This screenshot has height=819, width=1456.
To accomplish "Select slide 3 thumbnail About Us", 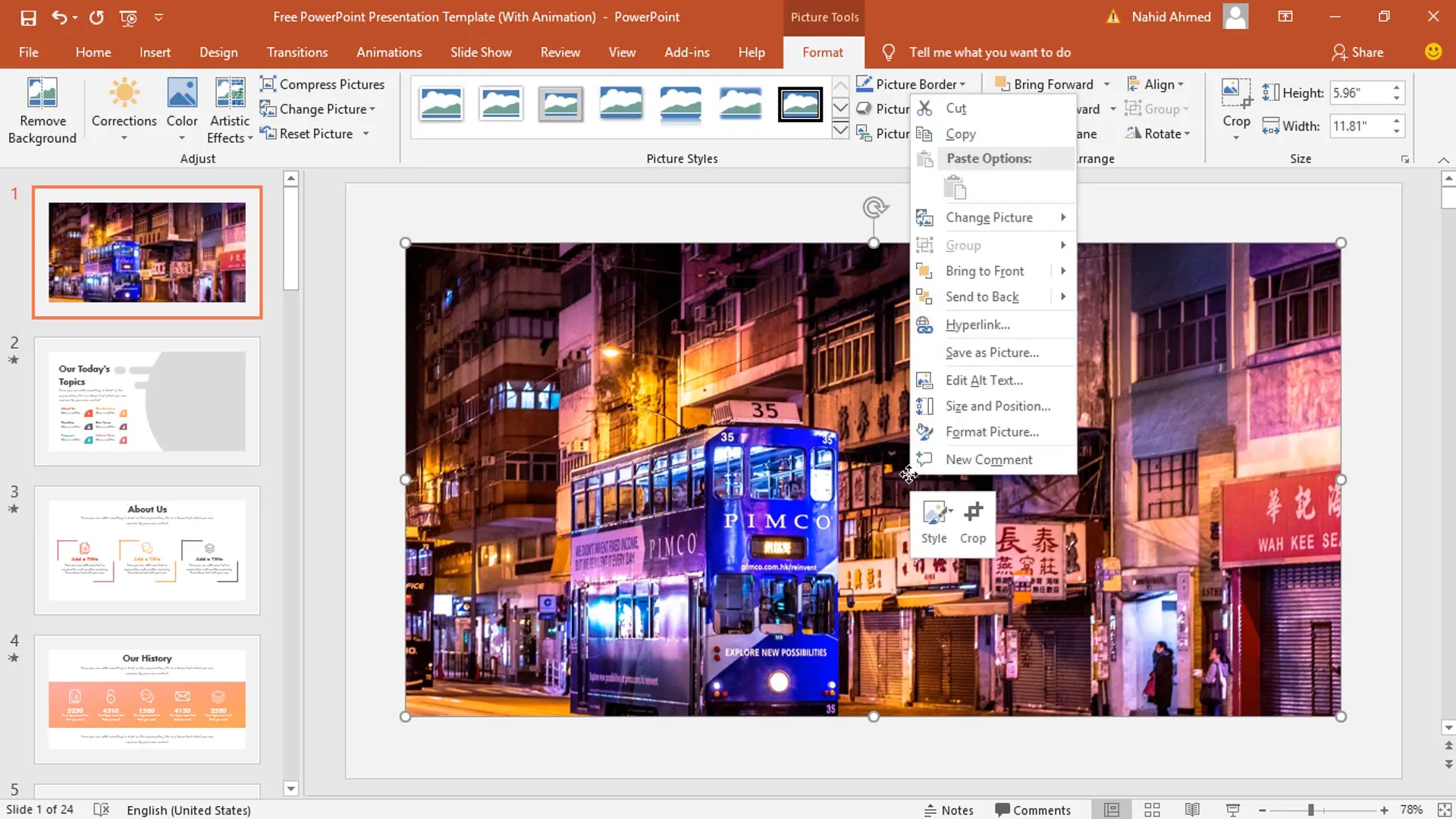I will click(x=147, y=551).
